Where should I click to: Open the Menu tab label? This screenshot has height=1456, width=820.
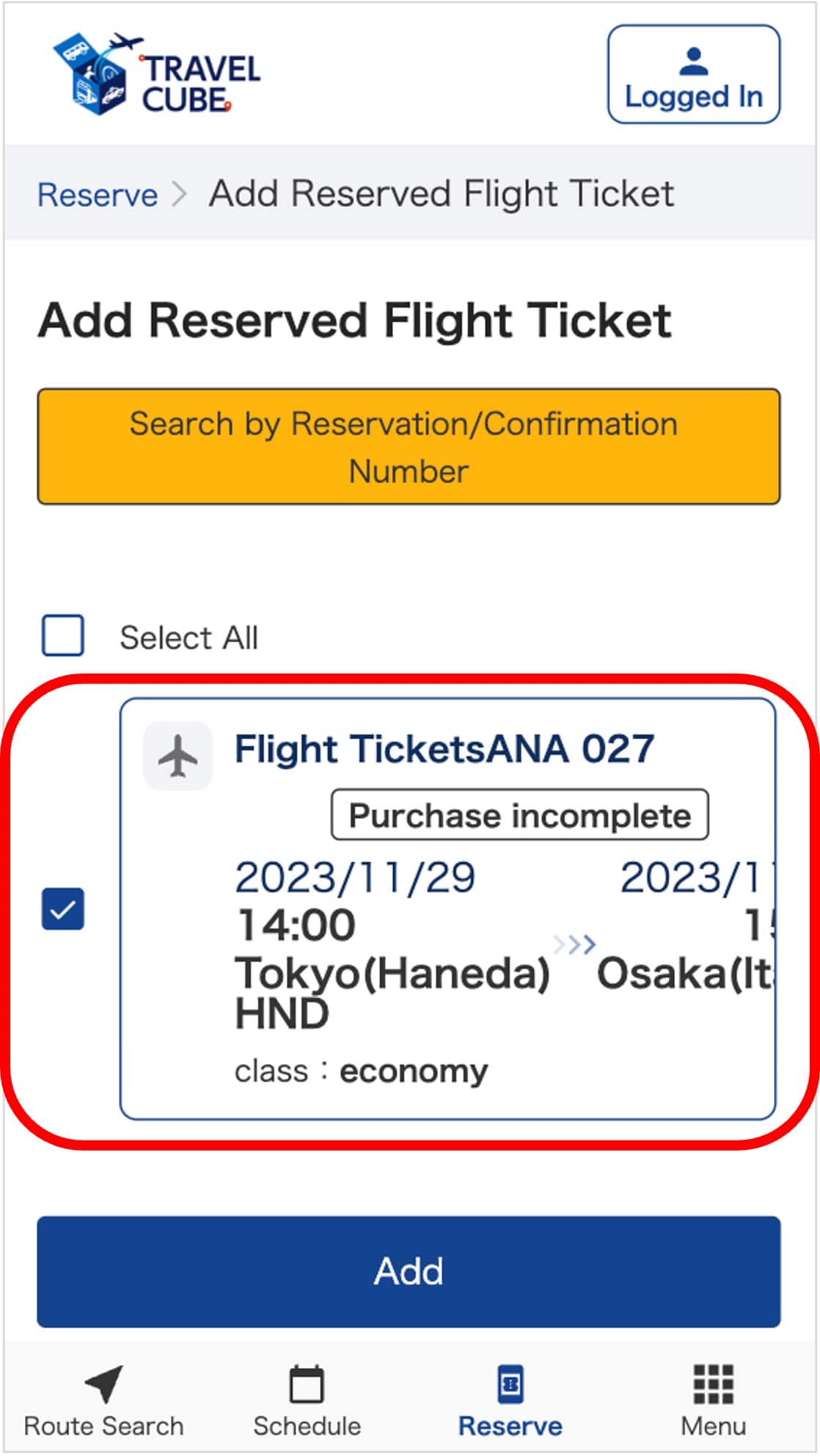pos(713,1426)
